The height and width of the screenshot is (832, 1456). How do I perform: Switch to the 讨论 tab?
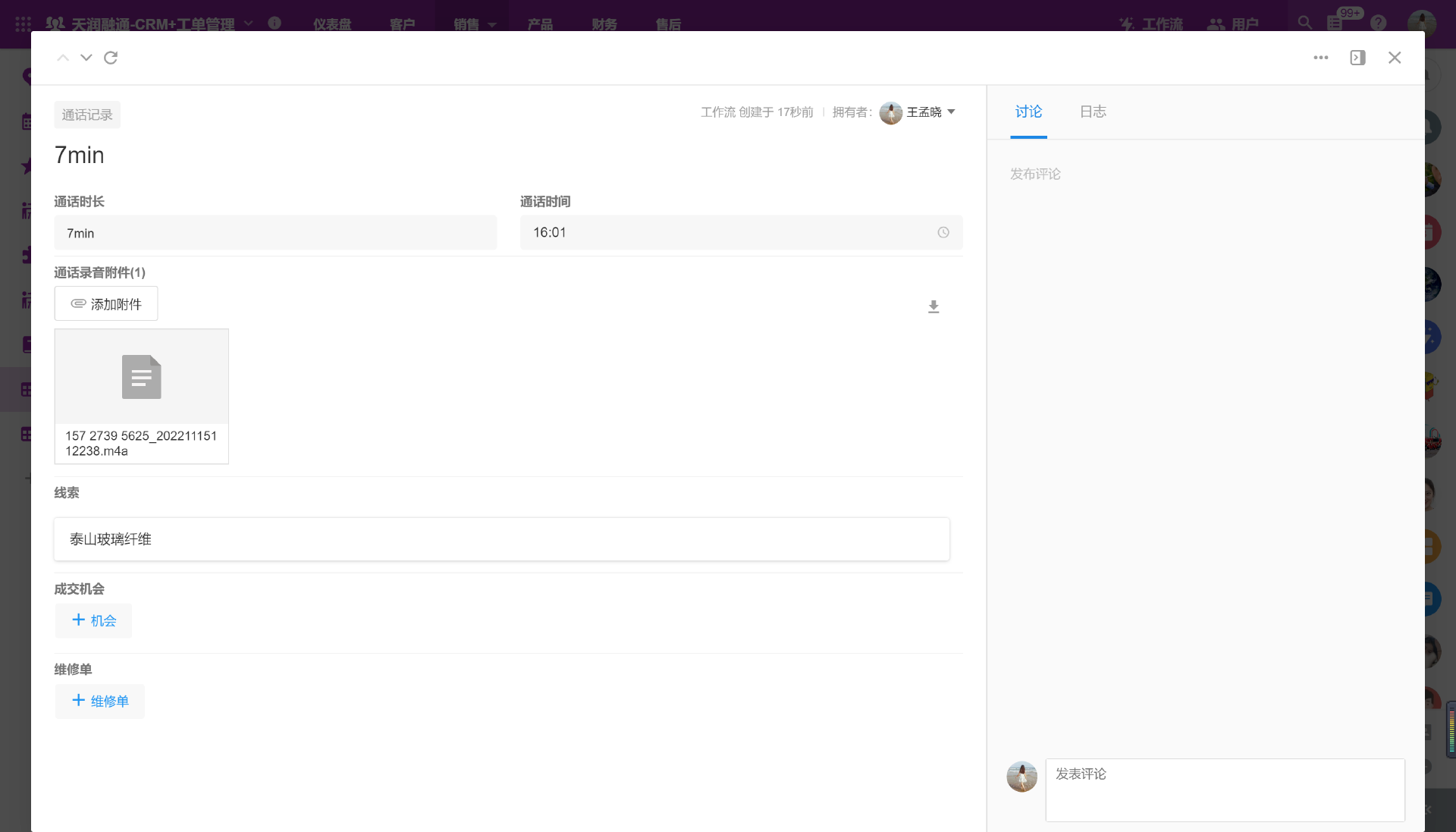click(1028, 112)
